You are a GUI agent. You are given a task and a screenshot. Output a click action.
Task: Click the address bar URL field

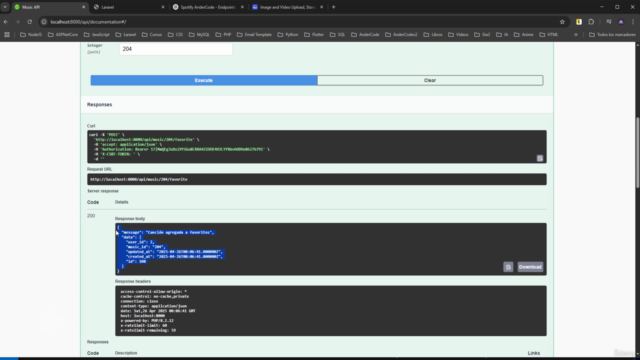(300, 22)
